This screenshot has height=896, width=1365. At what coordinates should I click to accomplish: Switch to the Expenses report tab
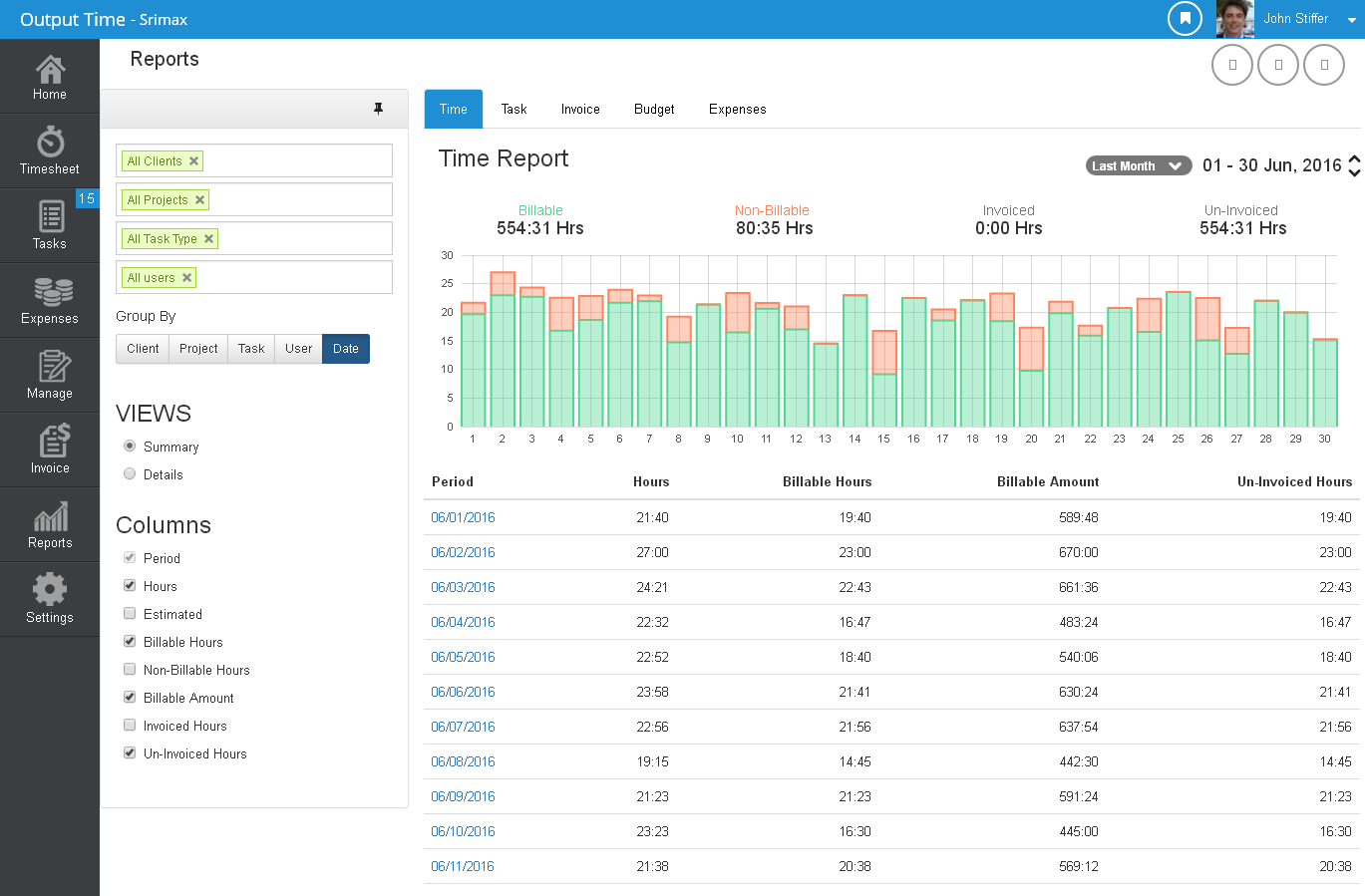coord(737,109)
